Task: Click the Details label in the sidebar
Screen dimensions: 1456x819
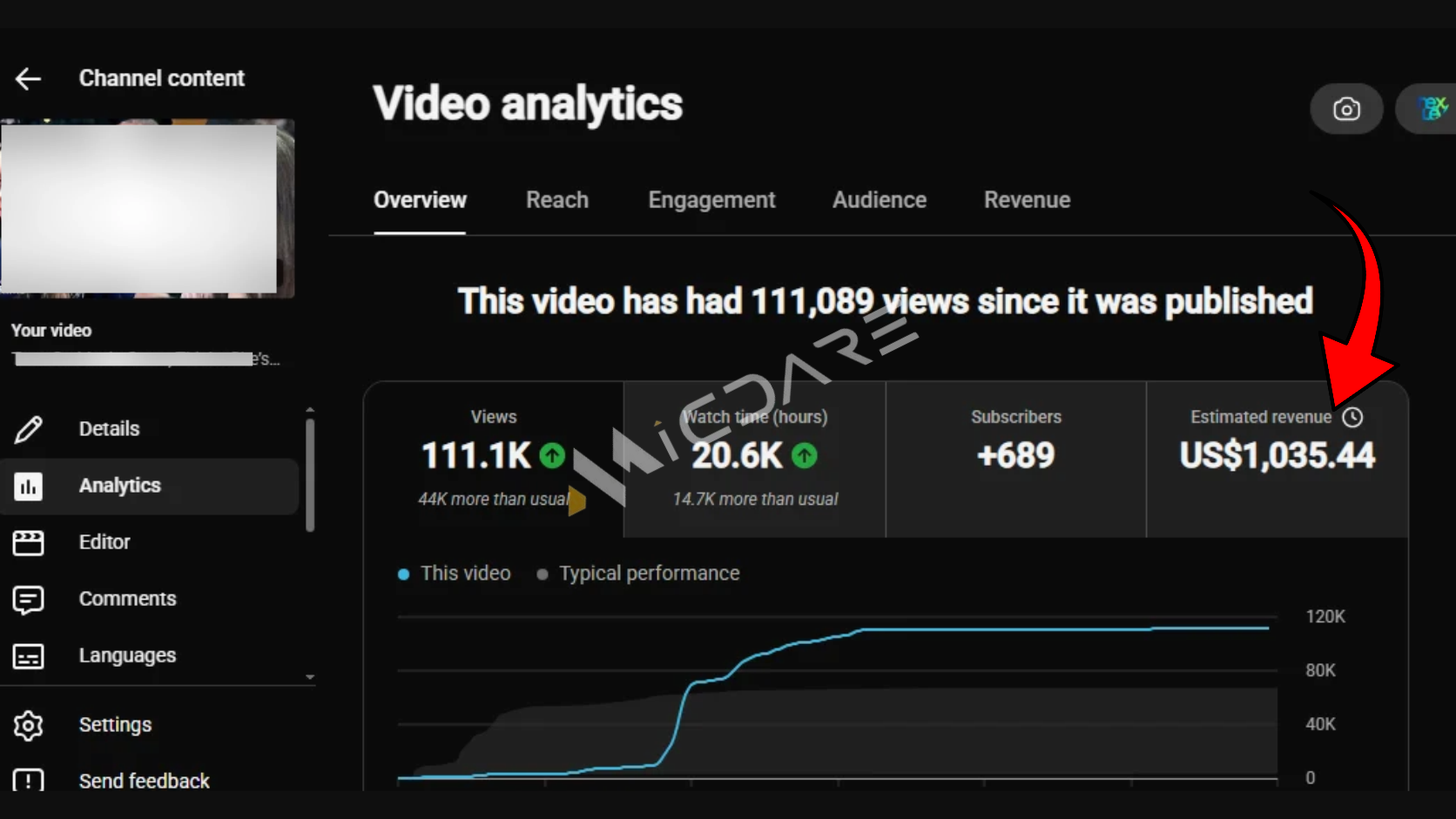Action: tap(109, 429)
